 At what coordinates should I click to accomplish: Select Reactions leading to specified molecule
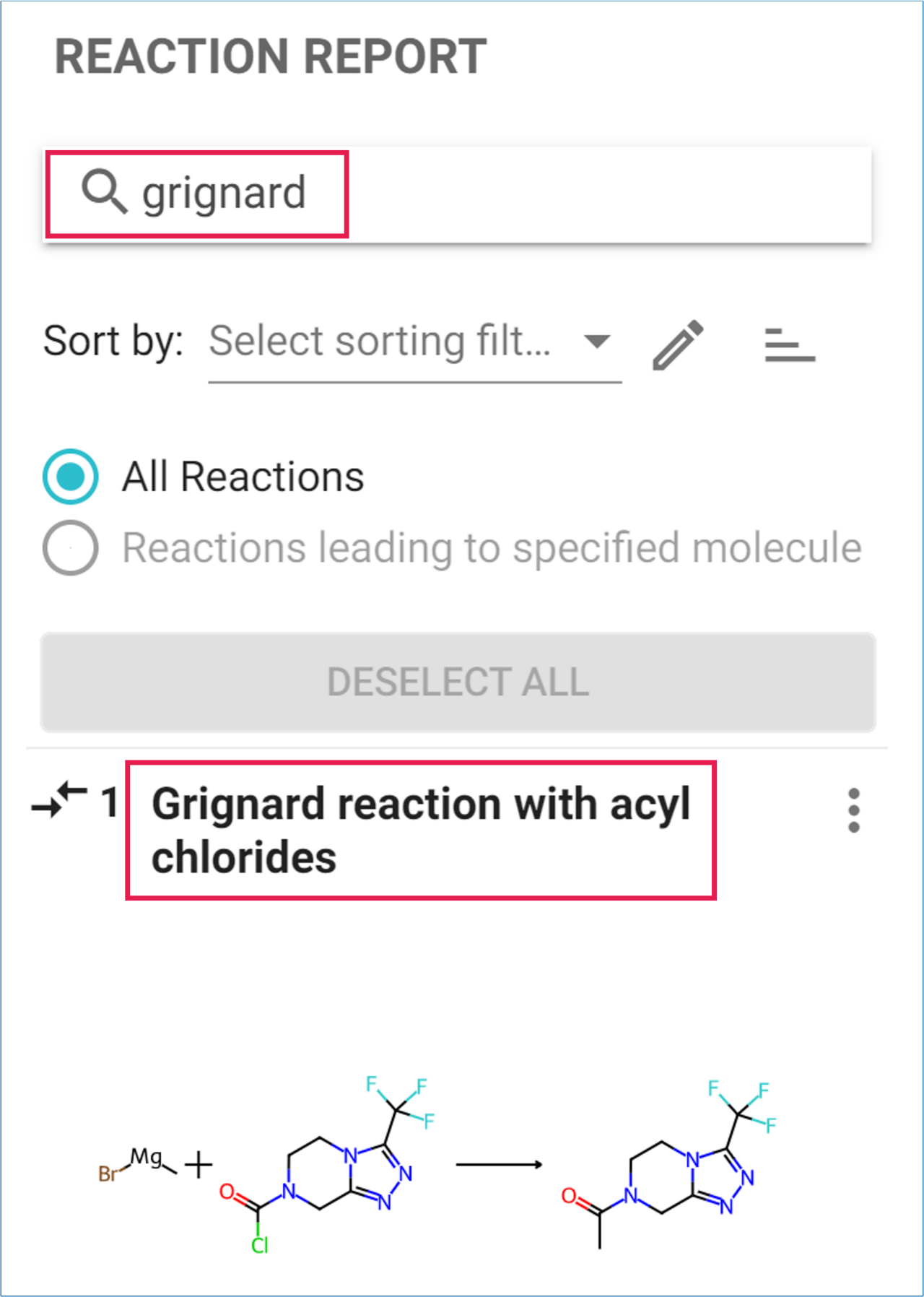71,547
